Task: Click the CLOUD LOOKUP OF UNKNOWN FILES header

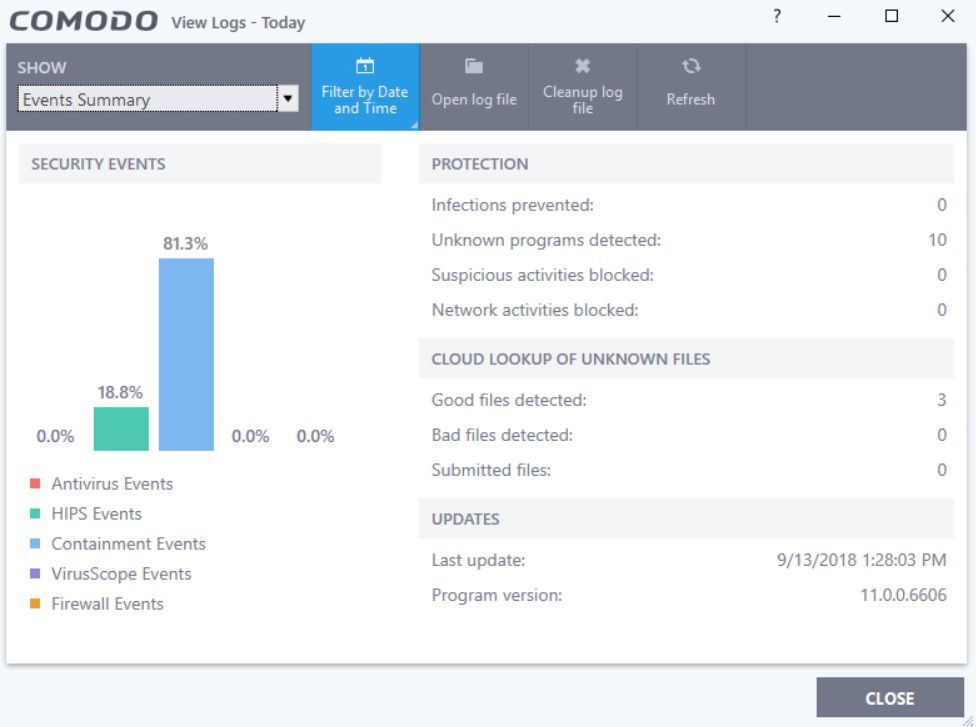Action: pos(686,359)
